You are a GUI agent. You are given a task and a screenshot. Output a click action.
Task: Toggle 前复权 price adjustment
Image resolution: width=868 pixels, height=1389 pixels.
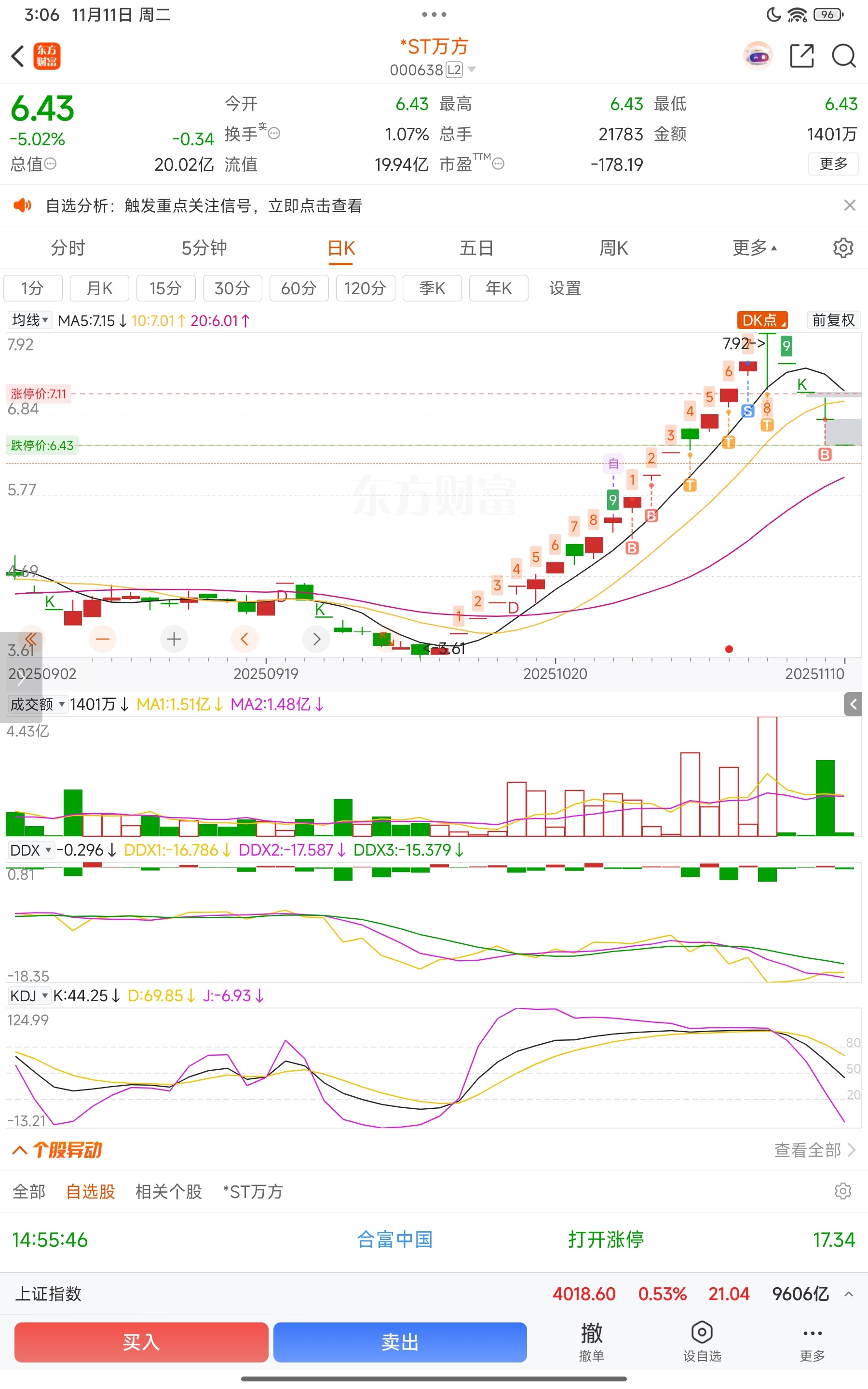[x=834, y=320]
